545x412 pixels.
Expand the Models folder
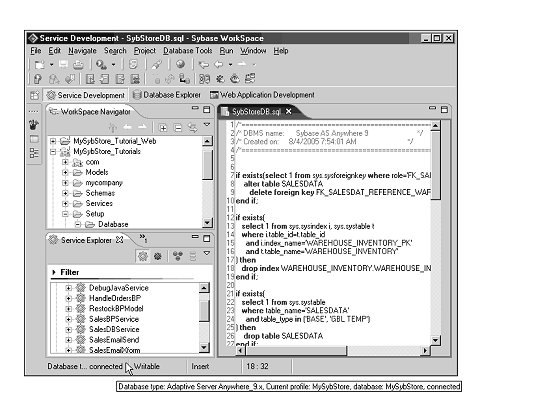(x=65, y=172)
